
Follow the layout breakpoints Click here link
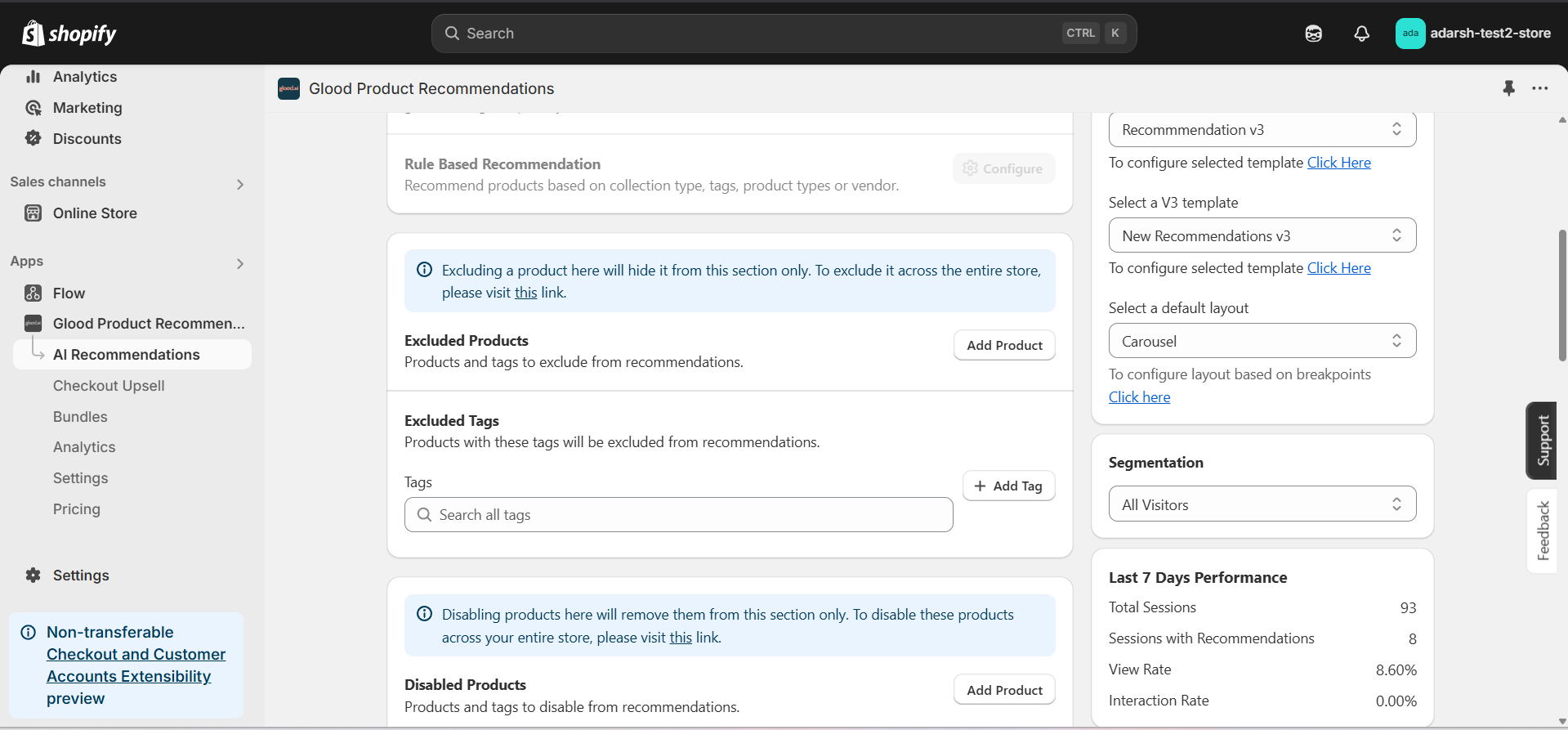(1139, 397)
